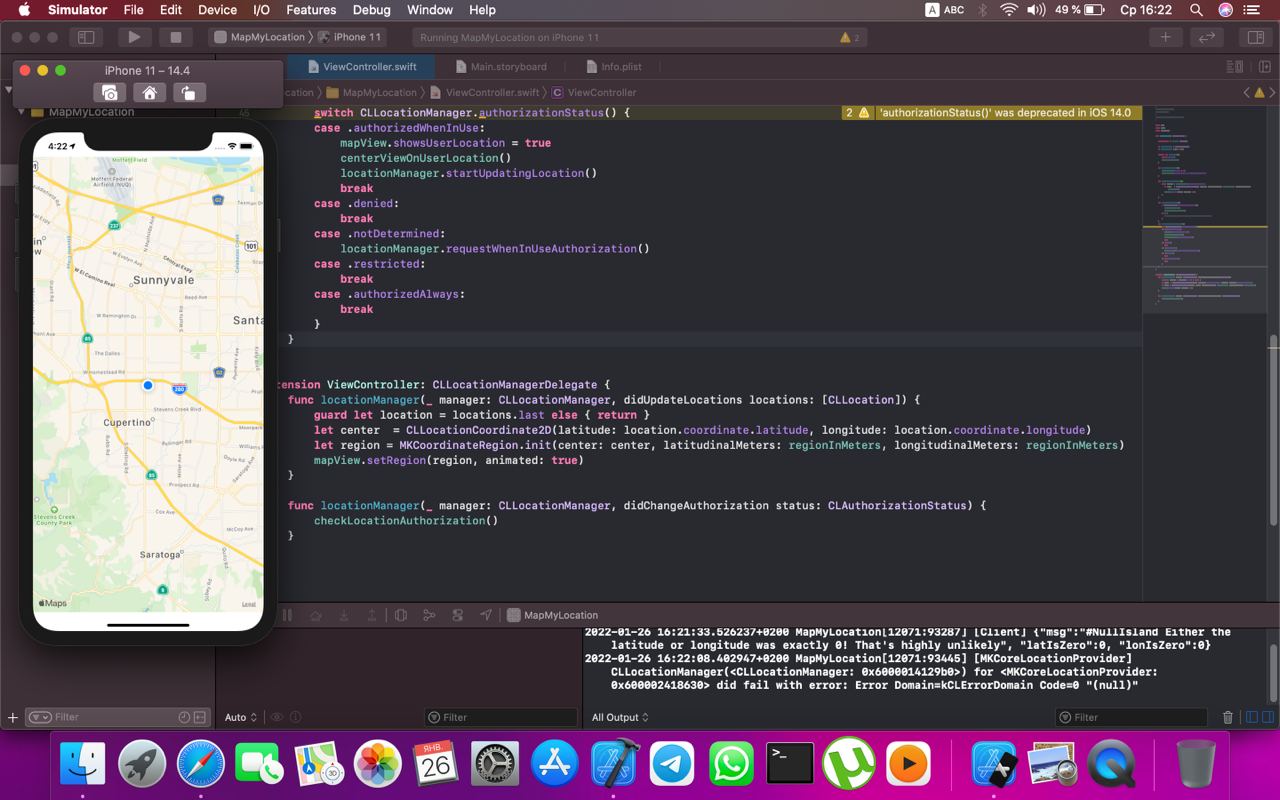
Task: Toggle the console pane button
Action: click(1266, 717)
